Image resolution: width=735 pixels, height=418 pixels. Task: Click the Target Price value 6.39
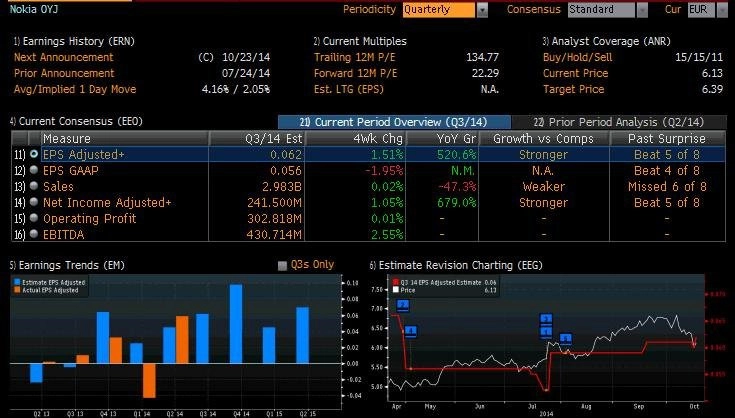tap(712, 89)
